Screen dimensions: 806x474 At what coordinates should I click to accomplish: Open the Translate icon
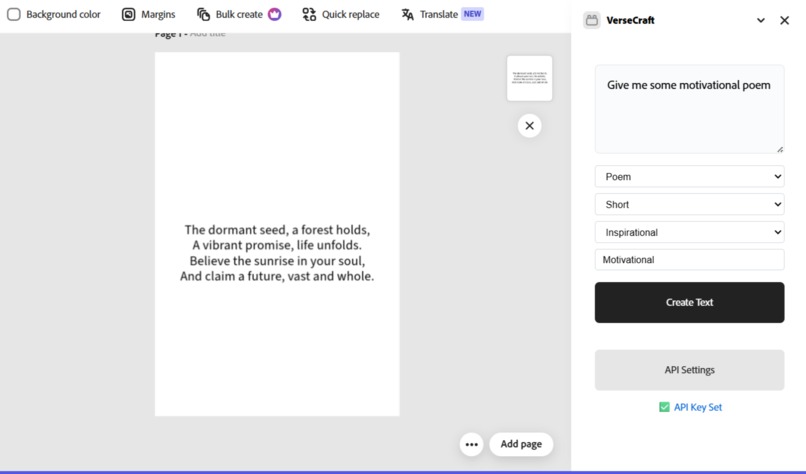tap(408, 14)
